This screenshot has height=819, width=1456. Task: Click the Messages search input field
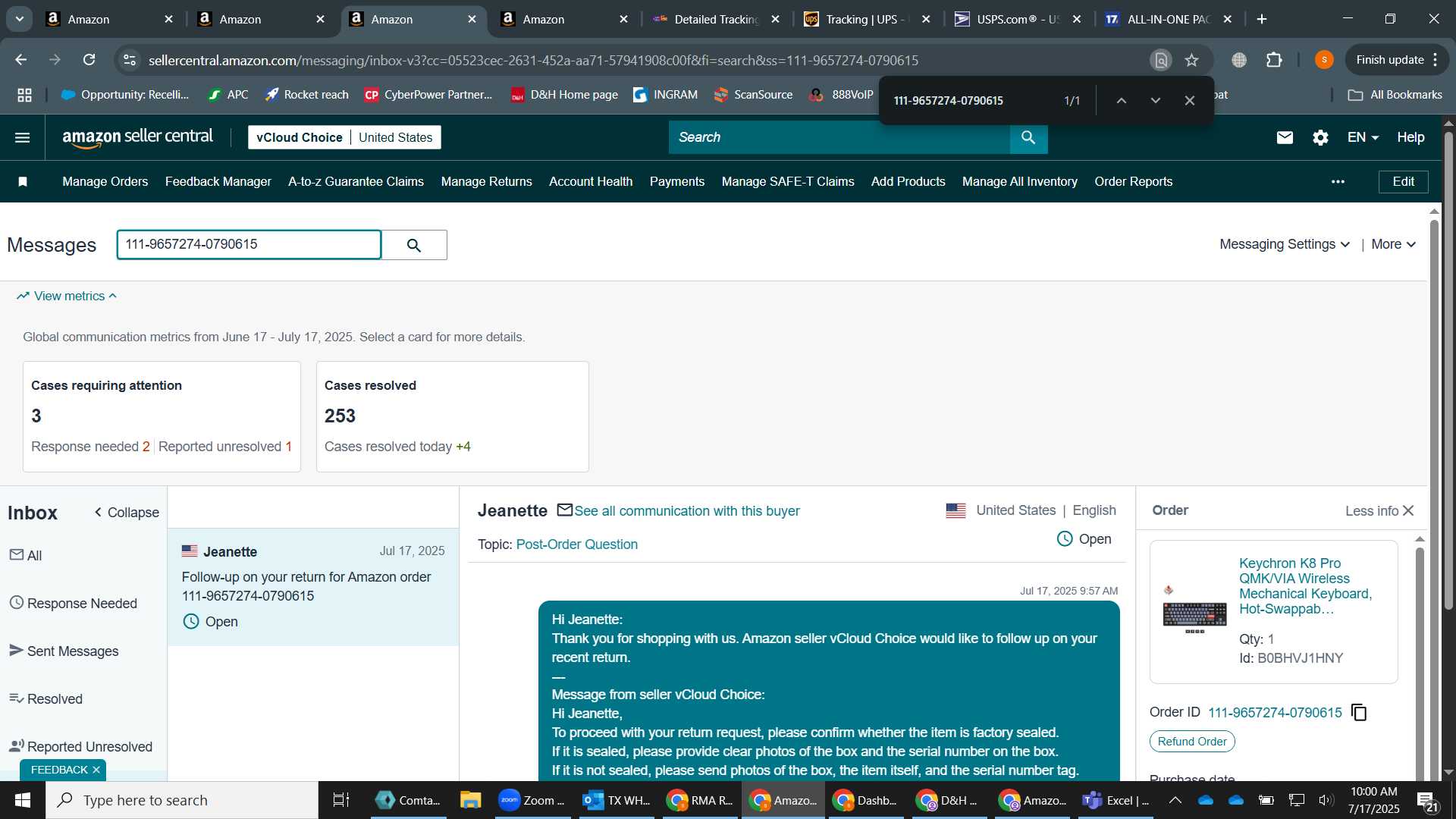pos(249,245)
